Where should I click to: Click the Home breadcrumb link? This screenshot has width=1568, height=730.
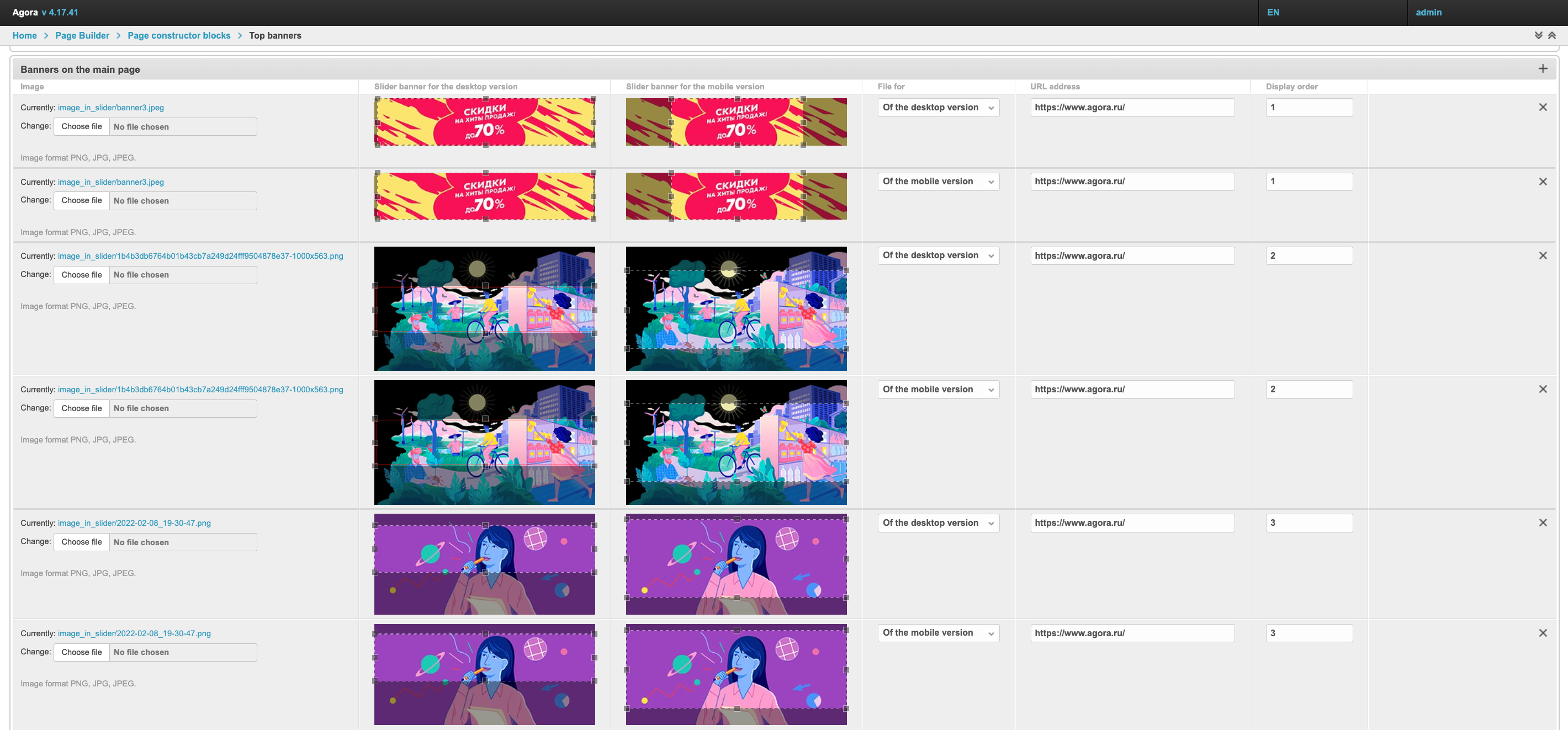(x=24, y=35)
